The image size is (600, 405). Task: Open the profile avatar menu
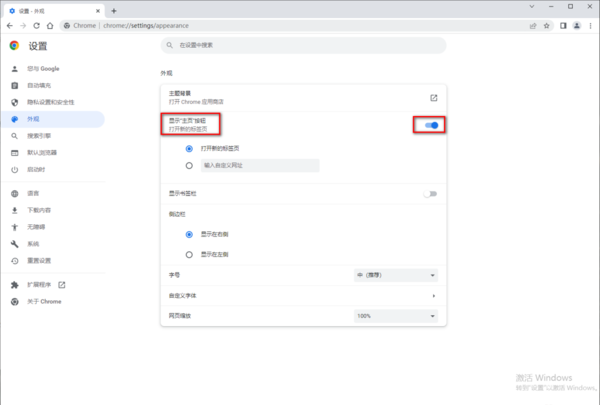(577, 26)
